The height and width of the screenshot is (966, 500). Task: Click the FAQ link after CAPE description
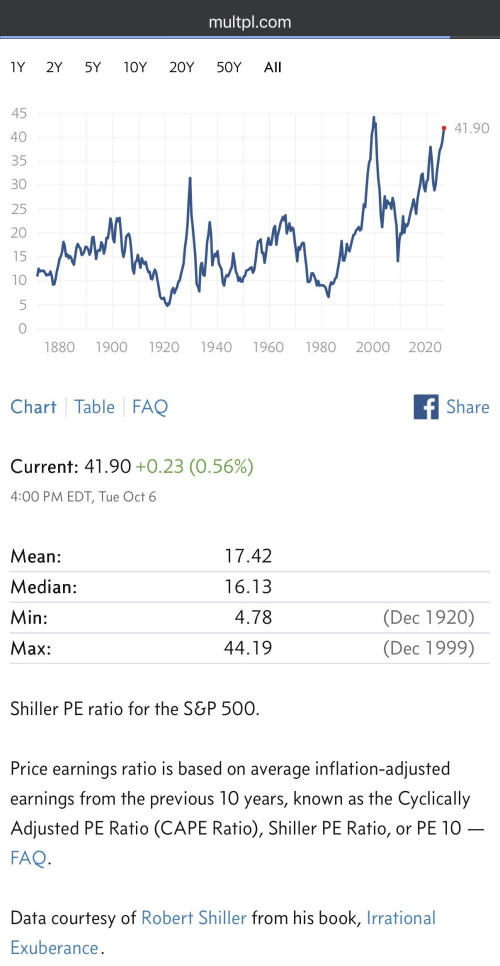(x=28, y=858)
